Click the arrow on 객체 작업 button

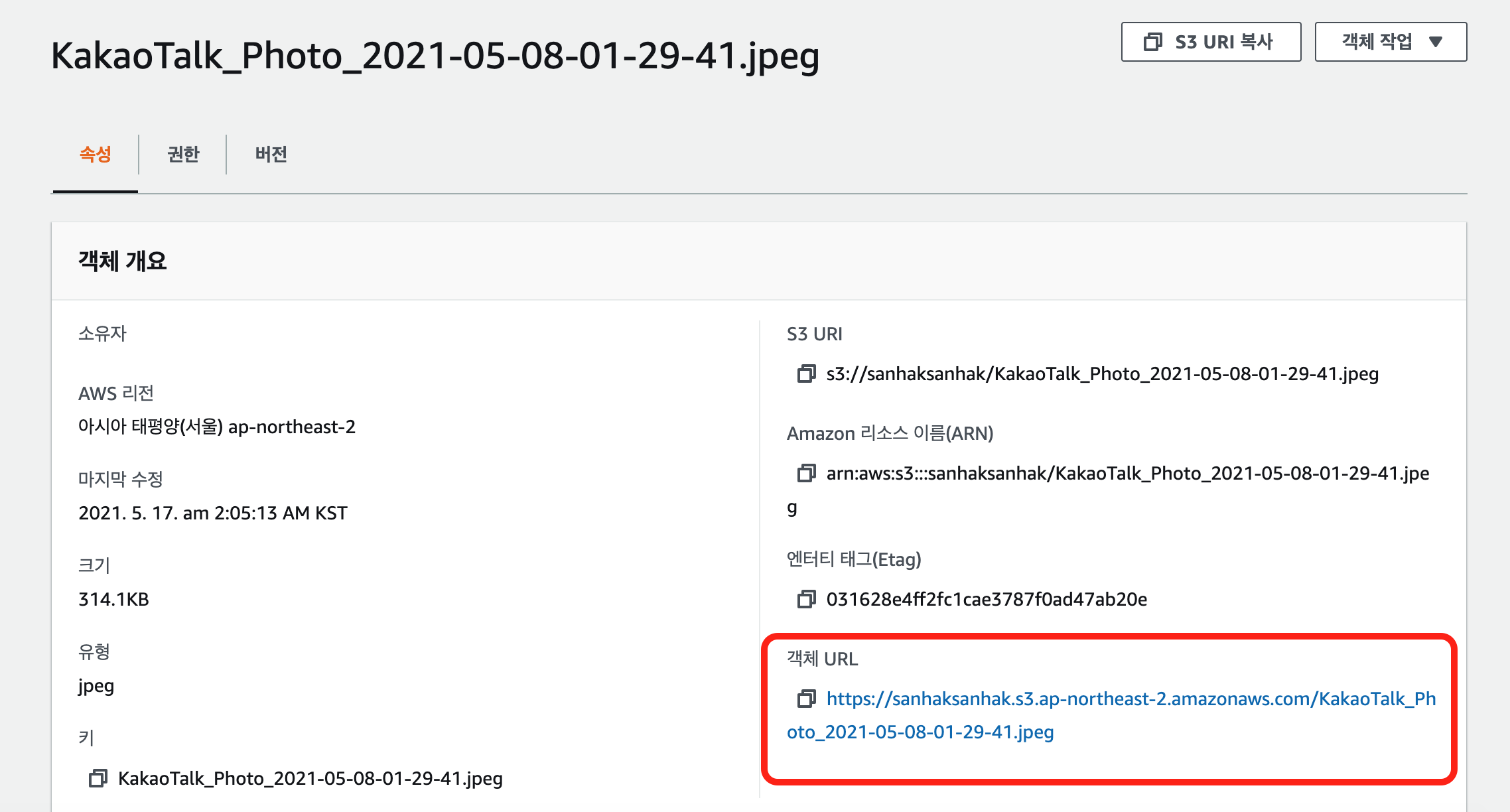(x=1436, y=42)
